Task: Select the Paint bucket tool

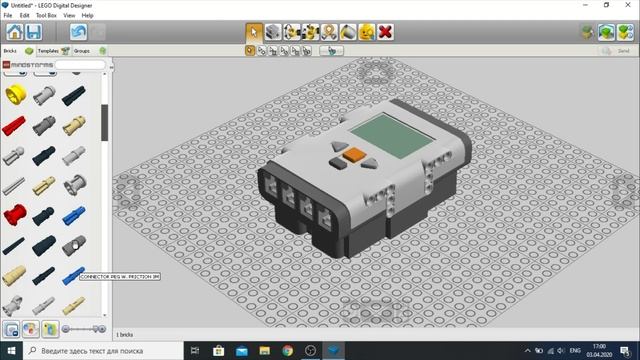Action: click(348, 32)
